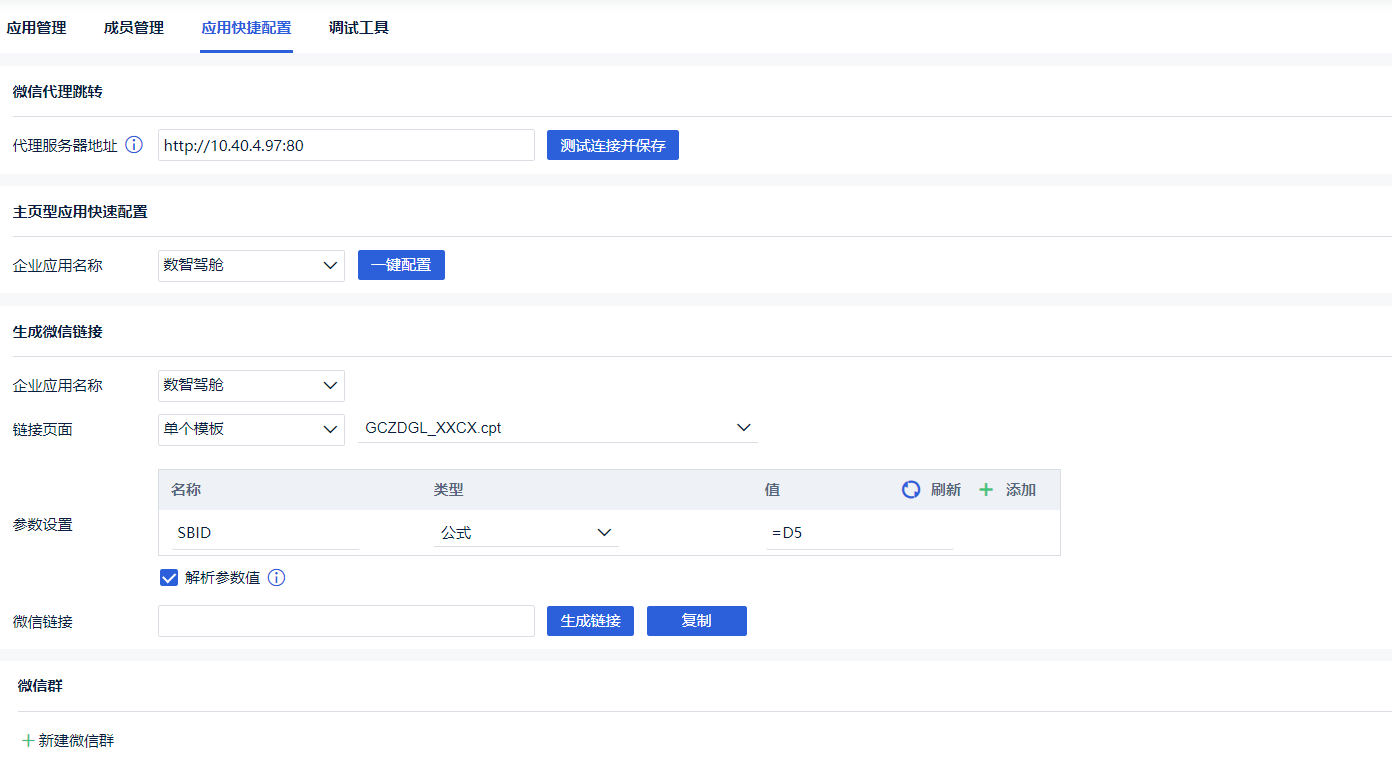1392x770 pixels.
Task: Click the 复制 button
Action: (x=697, y=621)
